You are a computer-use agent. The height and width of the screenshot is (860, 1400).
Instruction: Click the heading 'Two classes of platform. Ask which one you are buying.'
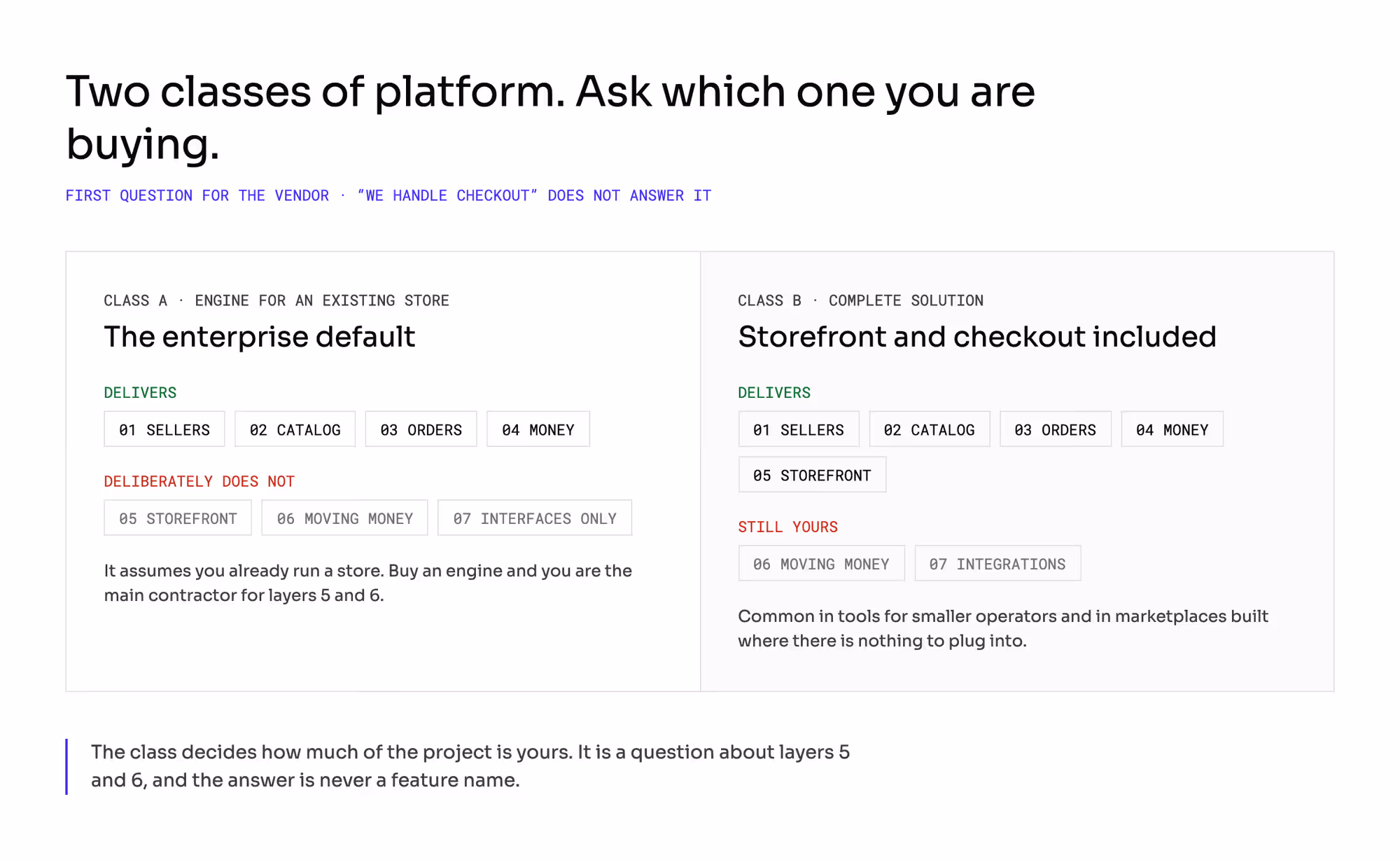(550, 118)
